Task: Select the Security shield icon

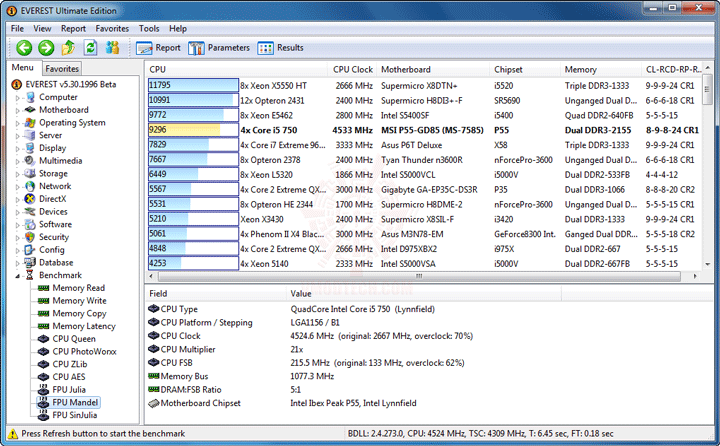Action: [30, 237]
